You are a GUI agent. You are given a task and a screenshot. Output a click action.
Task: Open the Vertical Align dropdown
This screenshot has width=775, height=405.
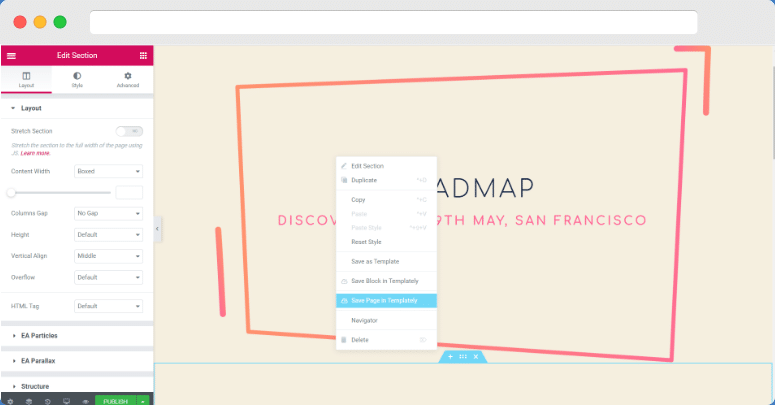point(108,256)
